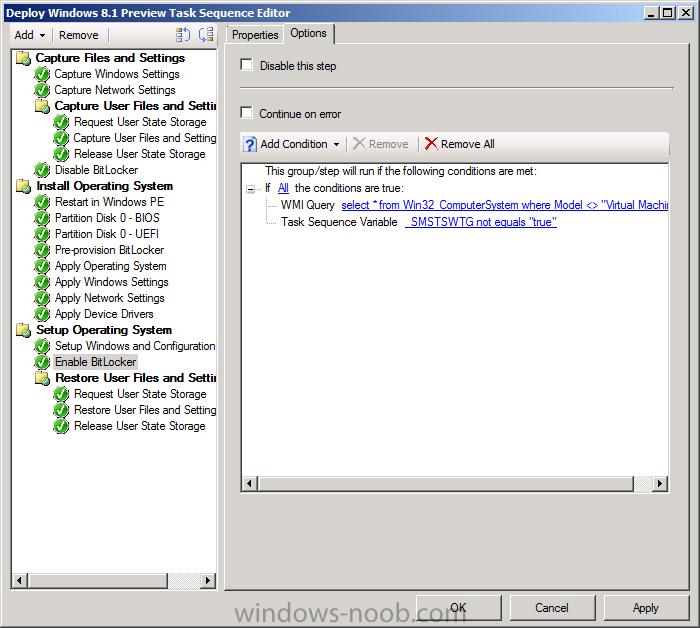Click the move step up icon

coord(183,35)
